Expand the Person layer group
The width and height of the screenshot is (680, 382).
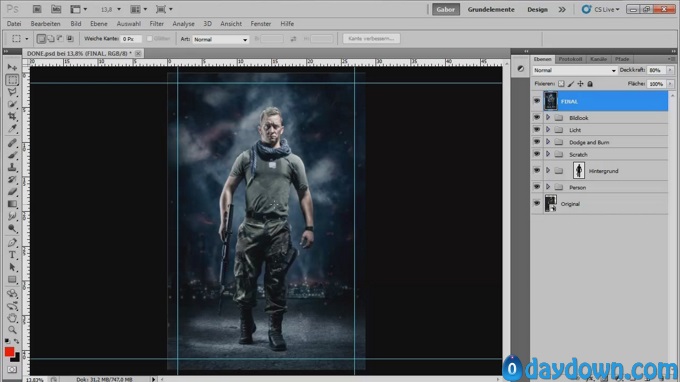coord(548,187)
